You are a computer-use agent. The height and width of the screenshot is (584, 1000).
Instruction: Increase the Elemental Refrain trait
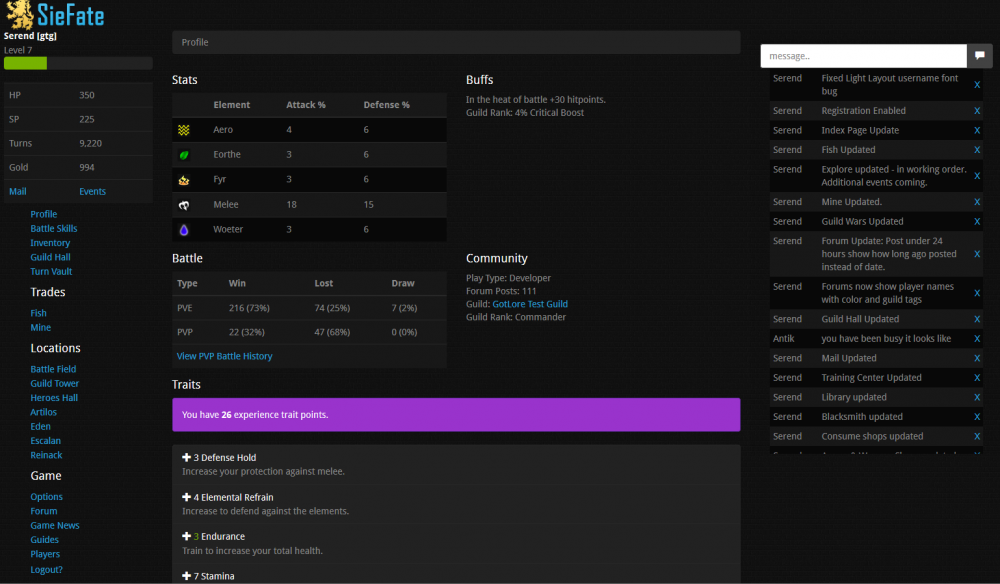(187, 497)
